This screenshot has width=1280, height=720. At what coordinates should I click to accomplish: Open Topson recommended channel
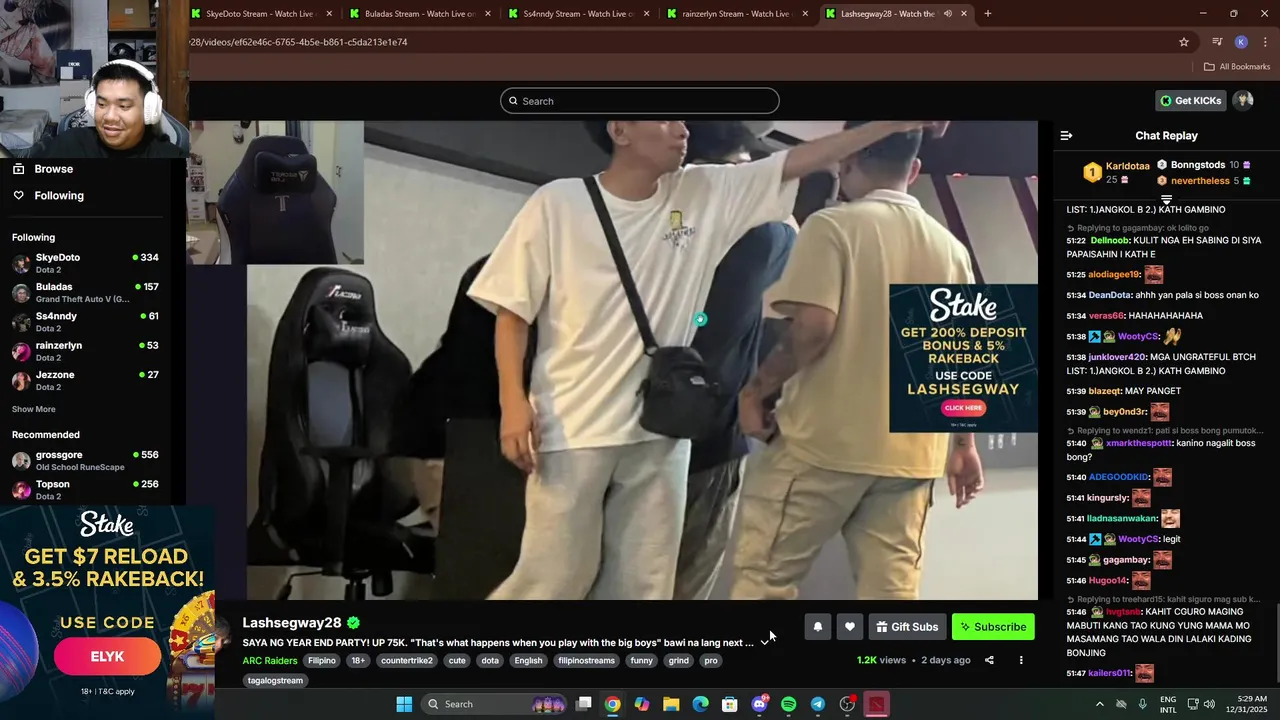pyautogui.click(x=86, y=490)
